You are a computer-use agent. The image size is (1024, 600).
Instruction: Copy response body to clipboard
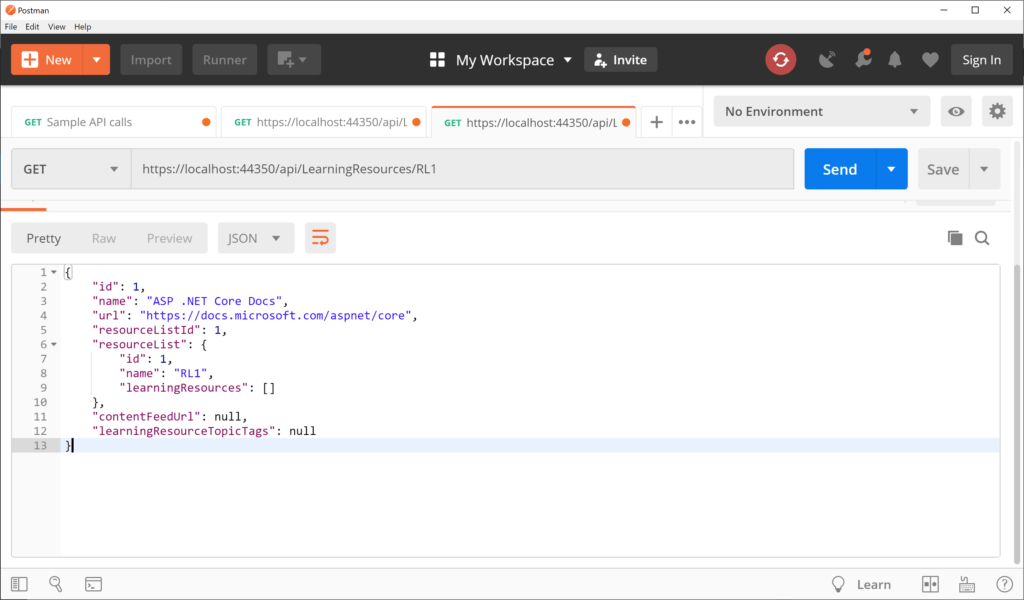pos(955,238)
